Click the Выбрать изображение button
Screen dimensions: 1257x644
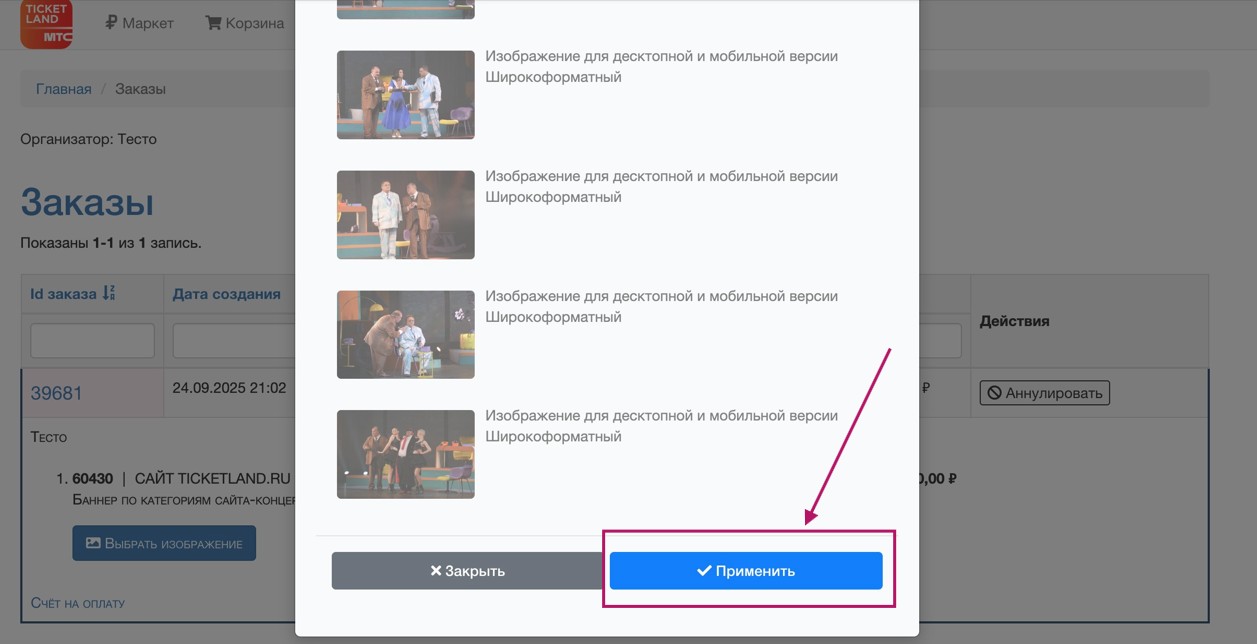click(164, 543)
